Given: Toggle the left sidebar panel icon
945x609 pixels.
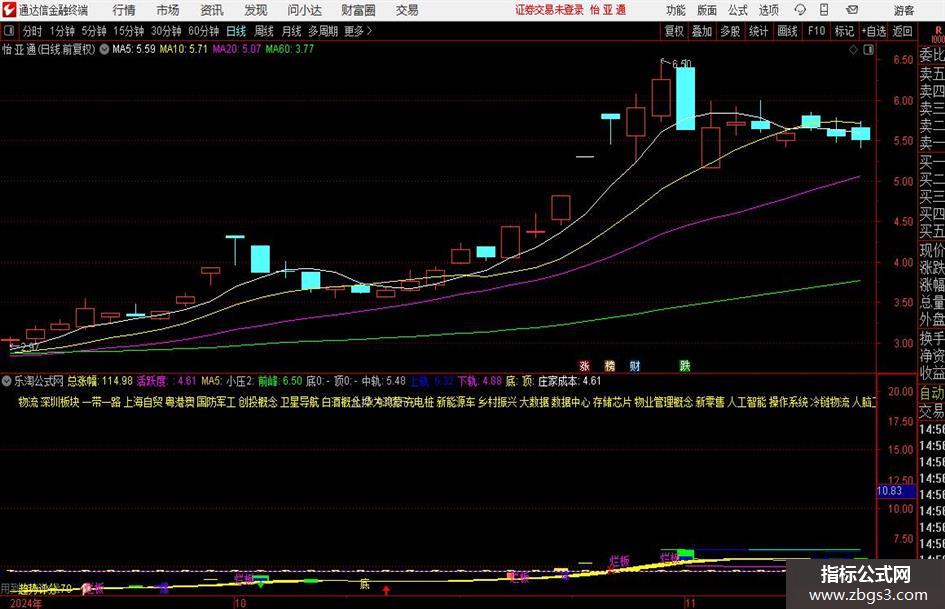Looking at the screenshot, I should 9,31.
